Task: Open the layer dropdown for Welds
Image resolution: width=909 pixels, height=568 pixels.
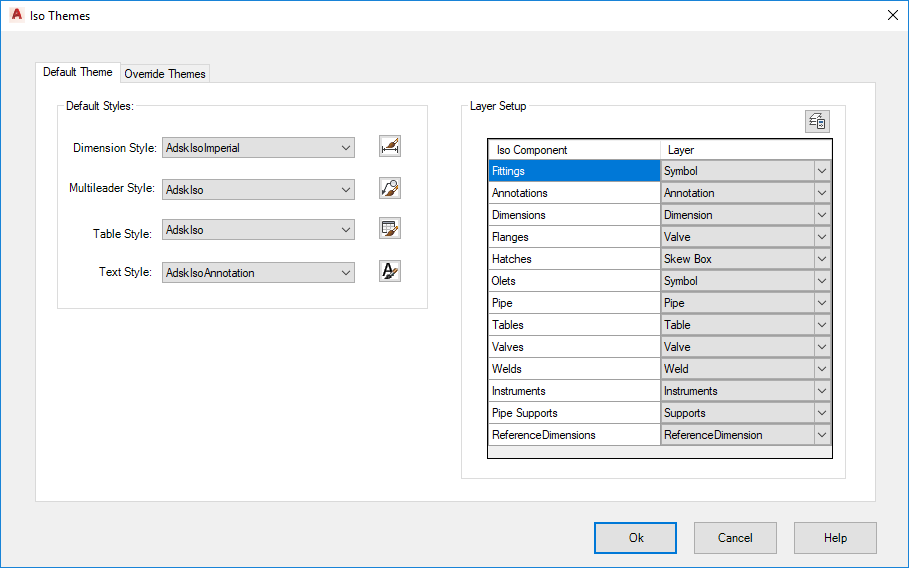Action: click(822, 369)
